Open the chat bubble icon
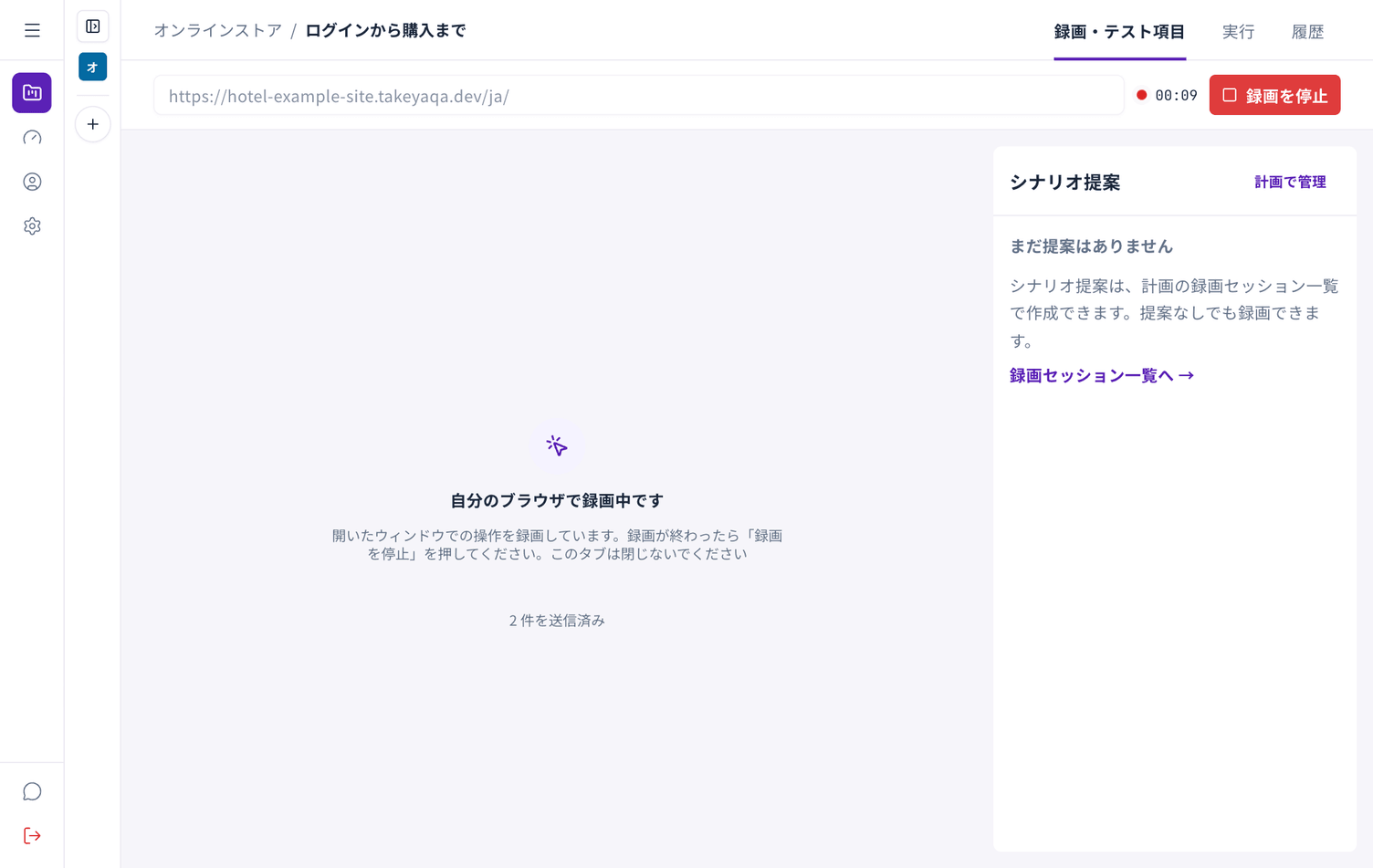Screen dimensions: 1373x868 [x=32, y=791]
